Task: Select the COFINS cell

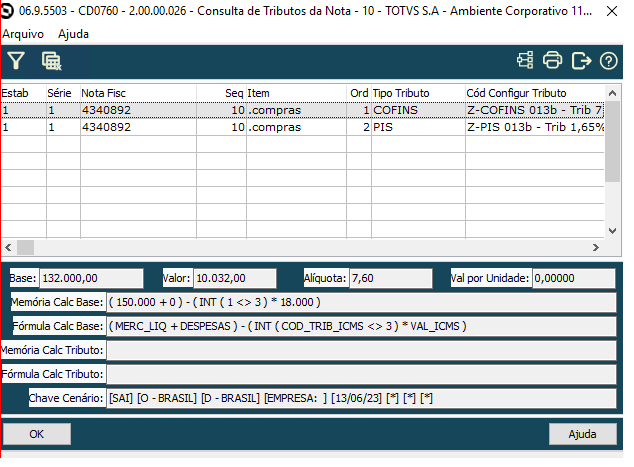Action: [418, 110]
